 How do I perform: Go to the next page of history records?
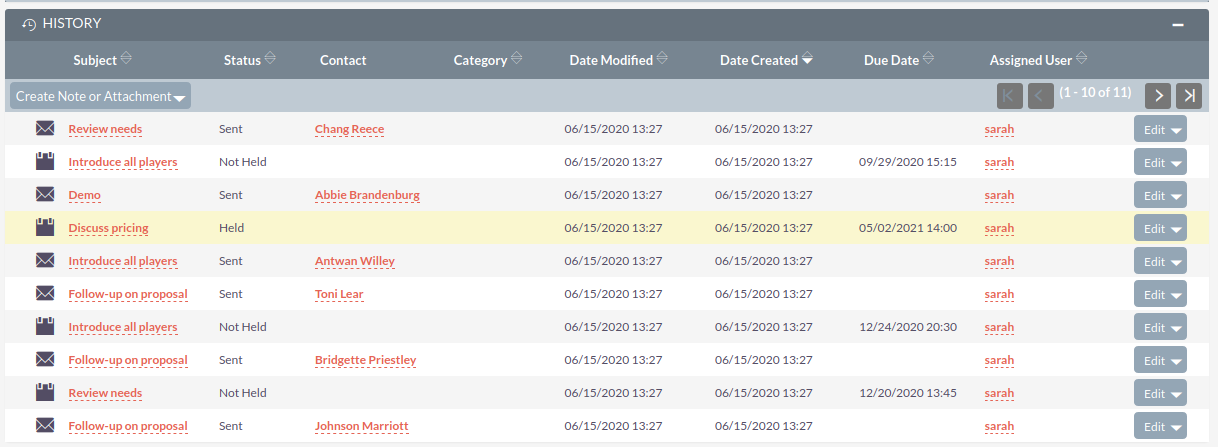pos(1158,95)
